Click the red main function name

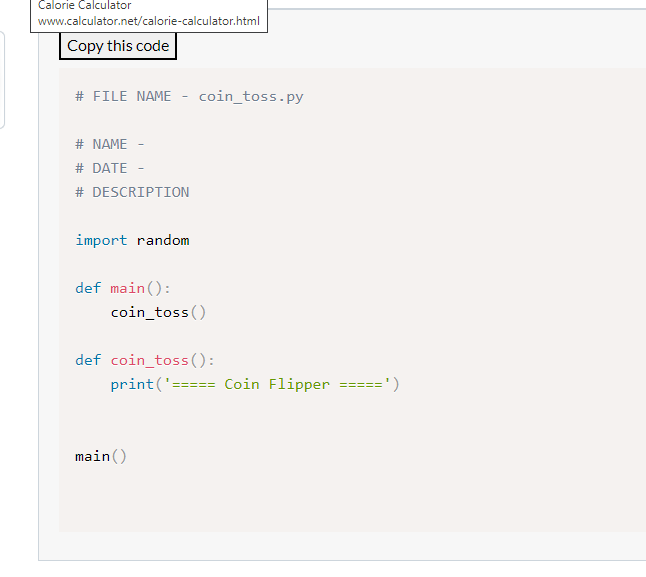click(127, 288)
